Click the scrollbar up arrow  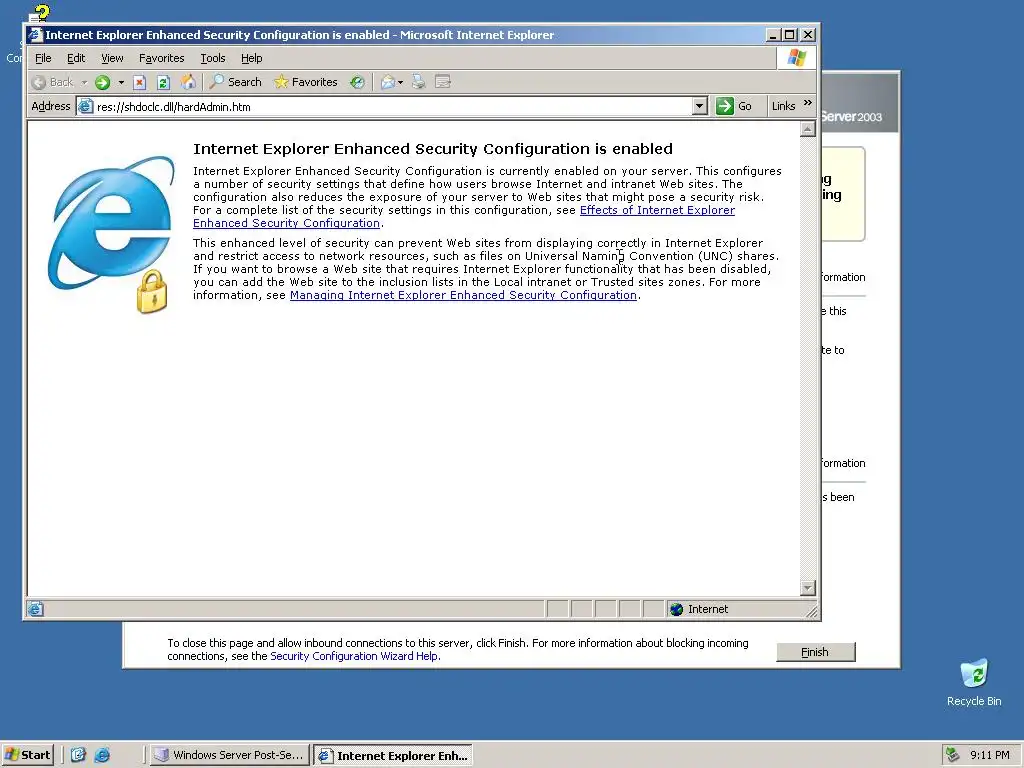(x=808, y=129)
